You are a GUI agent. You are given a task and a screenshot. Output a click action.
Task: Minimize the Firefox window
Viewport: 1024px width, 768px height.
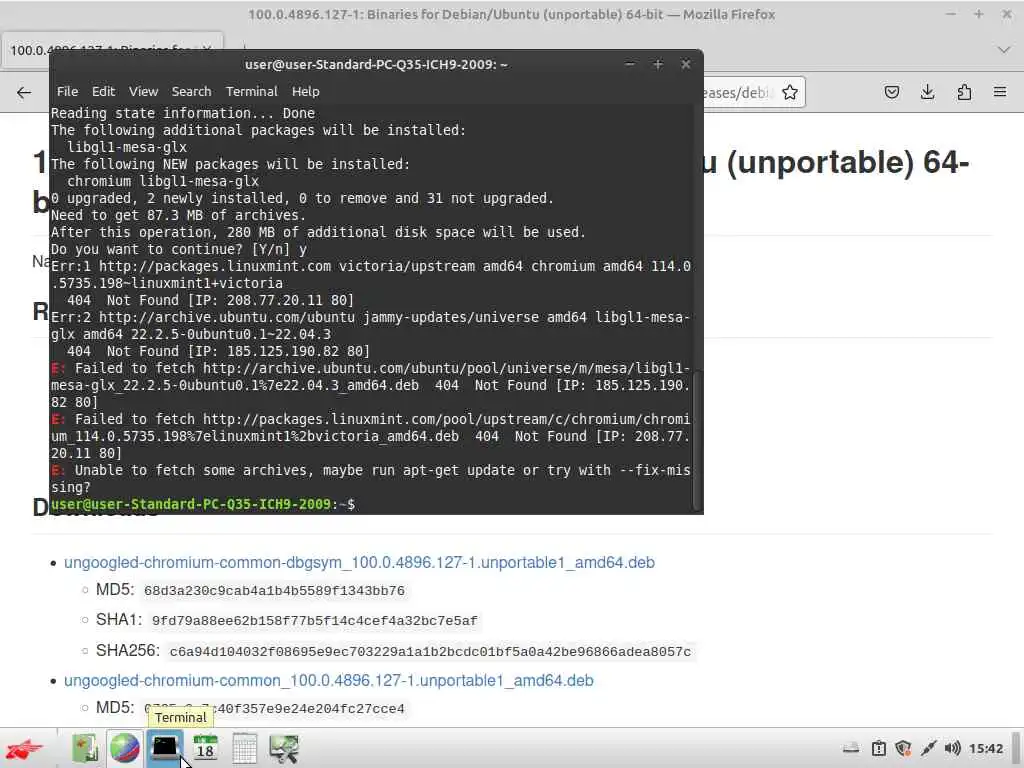(x=950, y=14)
